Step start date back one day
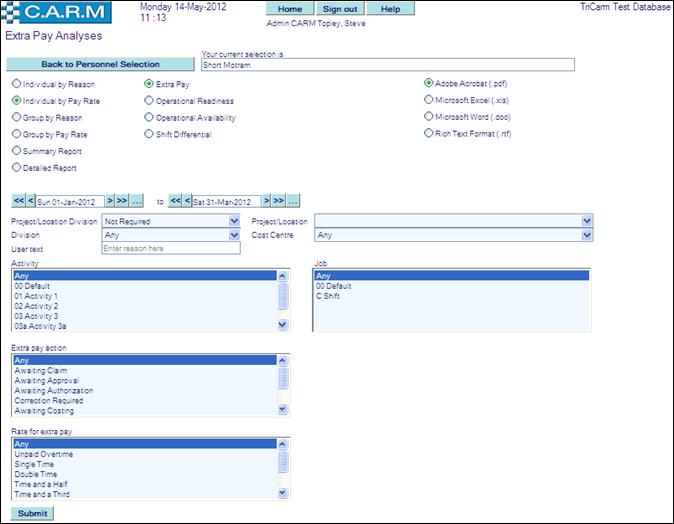 30,201
